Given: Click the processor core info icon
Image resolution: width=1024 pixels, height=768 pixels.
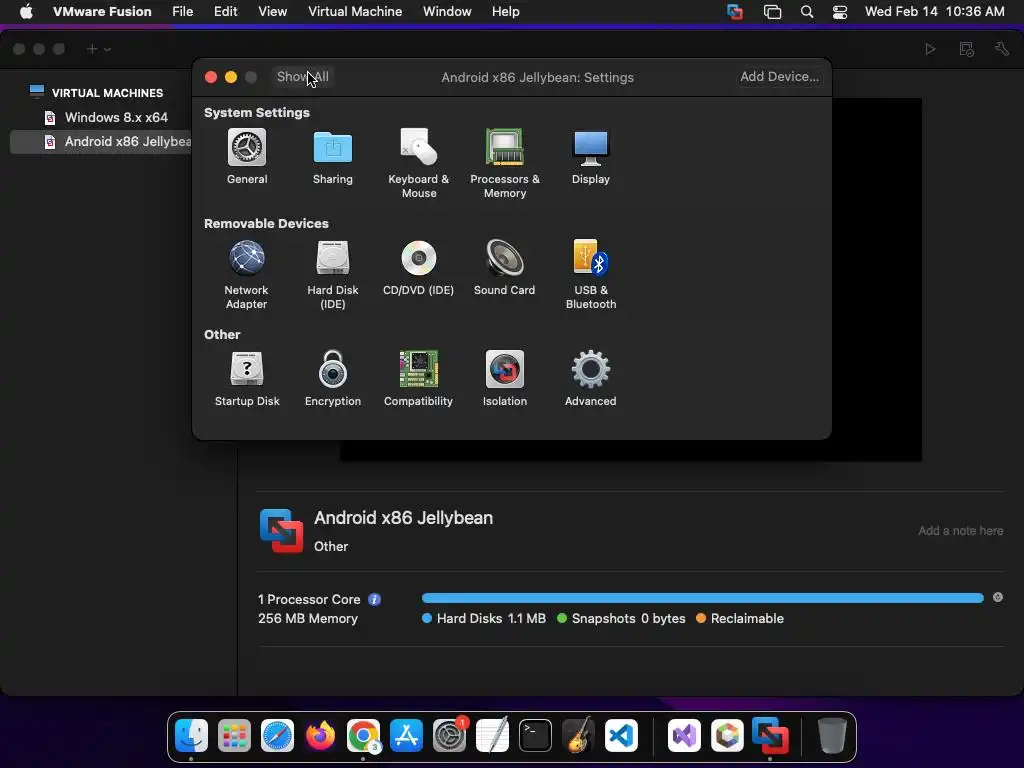Looking at the screenshot, I should [374, 600].
